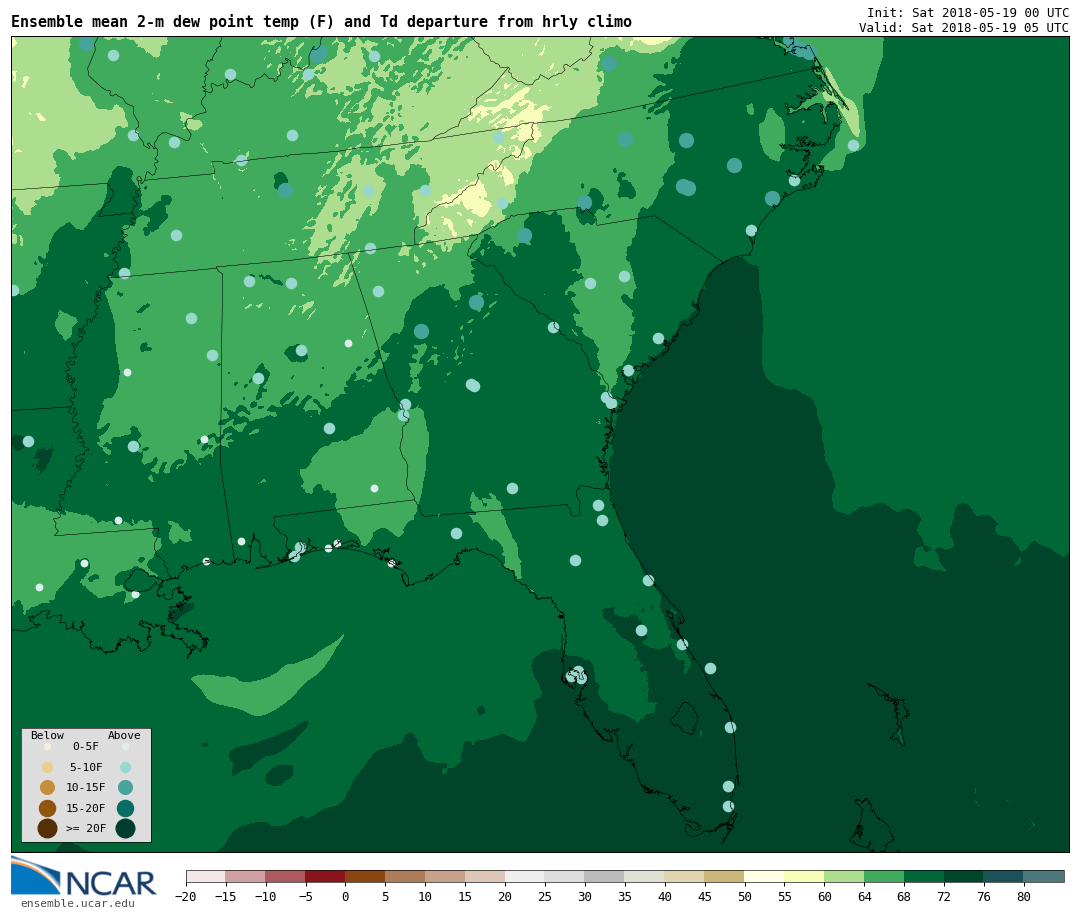Pick the dark red swatch between -5 and 0
Screen dimensions: 1080x915
325,876
